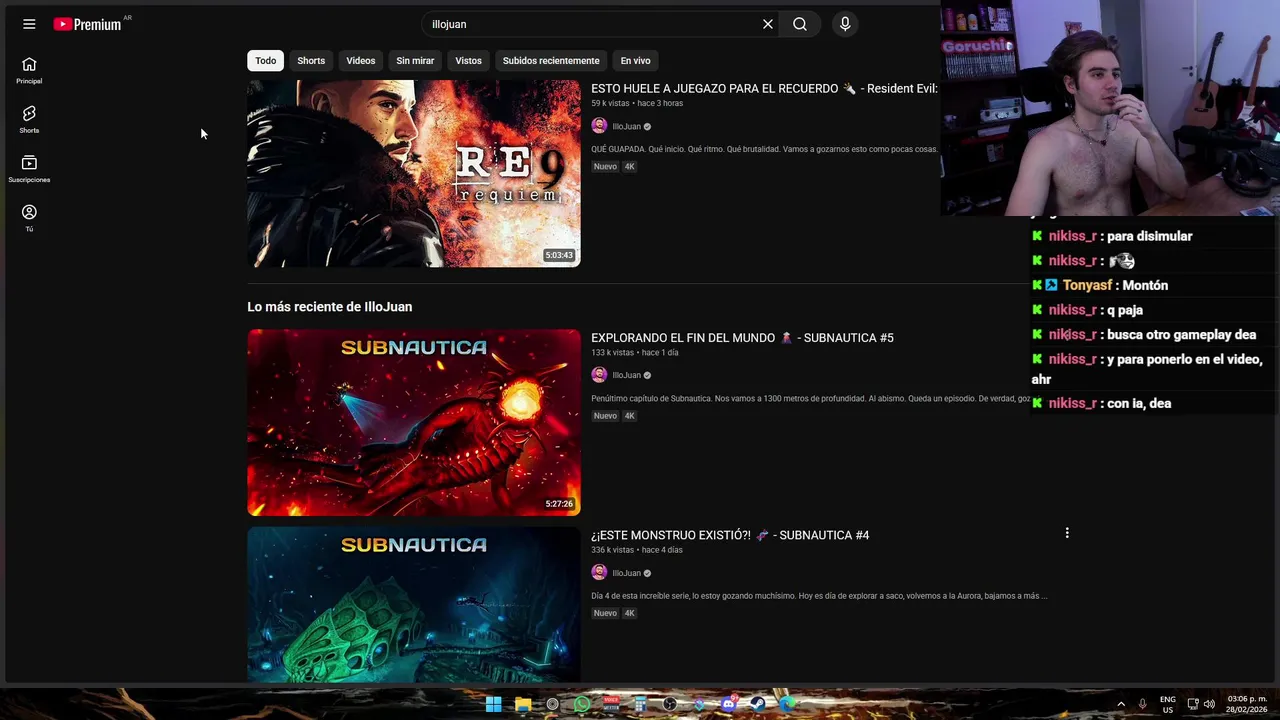Click Tonyasf 'Montón' chat message
This screenshot has width=1280, height=720.
1100,285
